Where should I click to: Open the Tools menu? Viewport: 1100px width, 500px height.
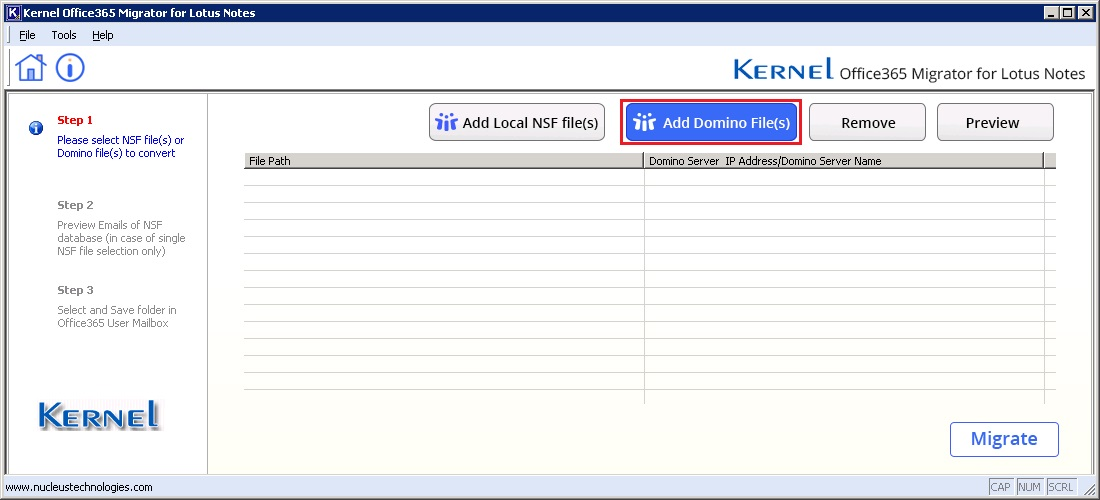64,35
